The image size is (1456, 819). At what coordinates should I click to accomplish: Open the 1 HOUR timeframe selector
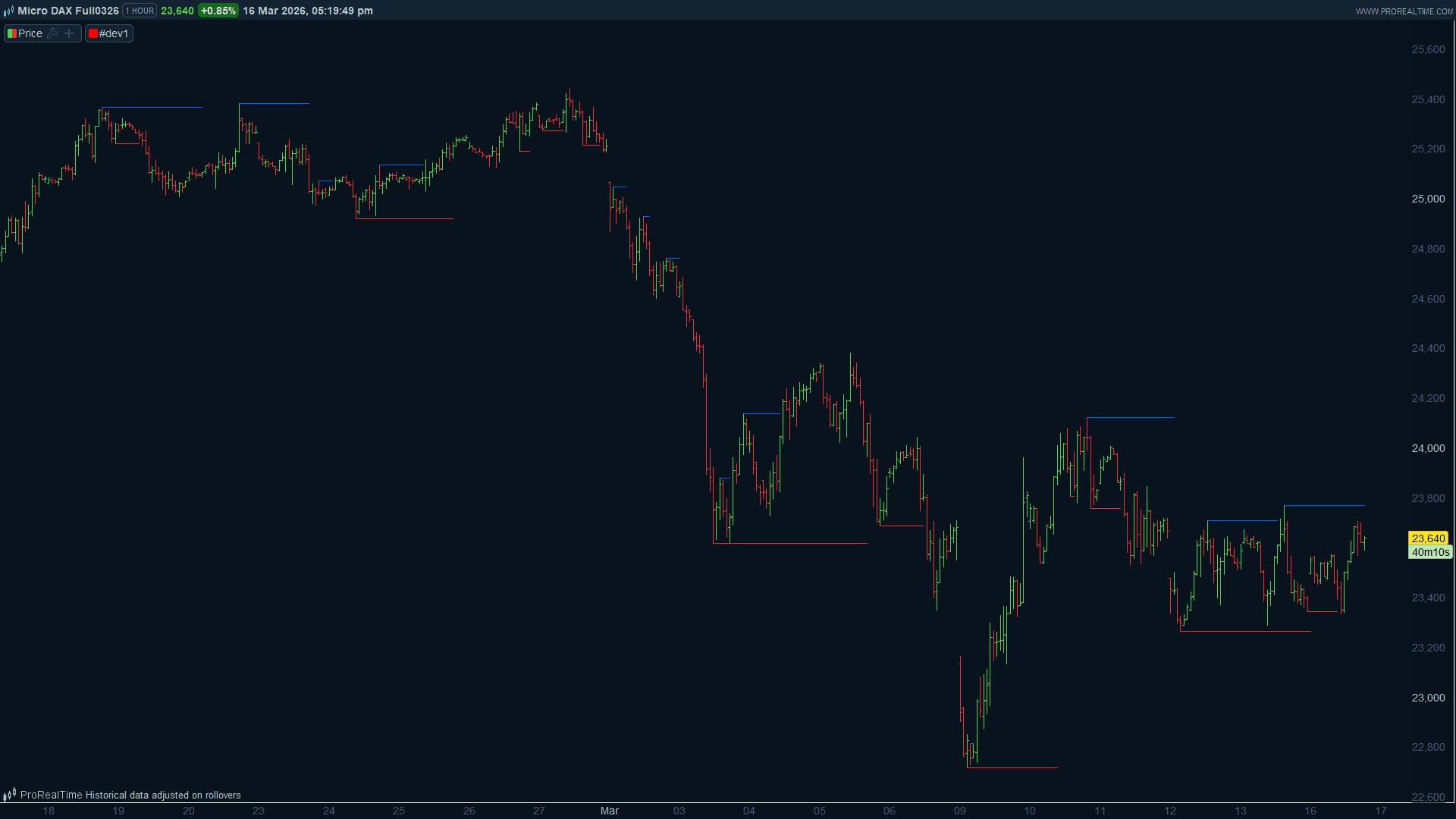[x=140, y=11]
